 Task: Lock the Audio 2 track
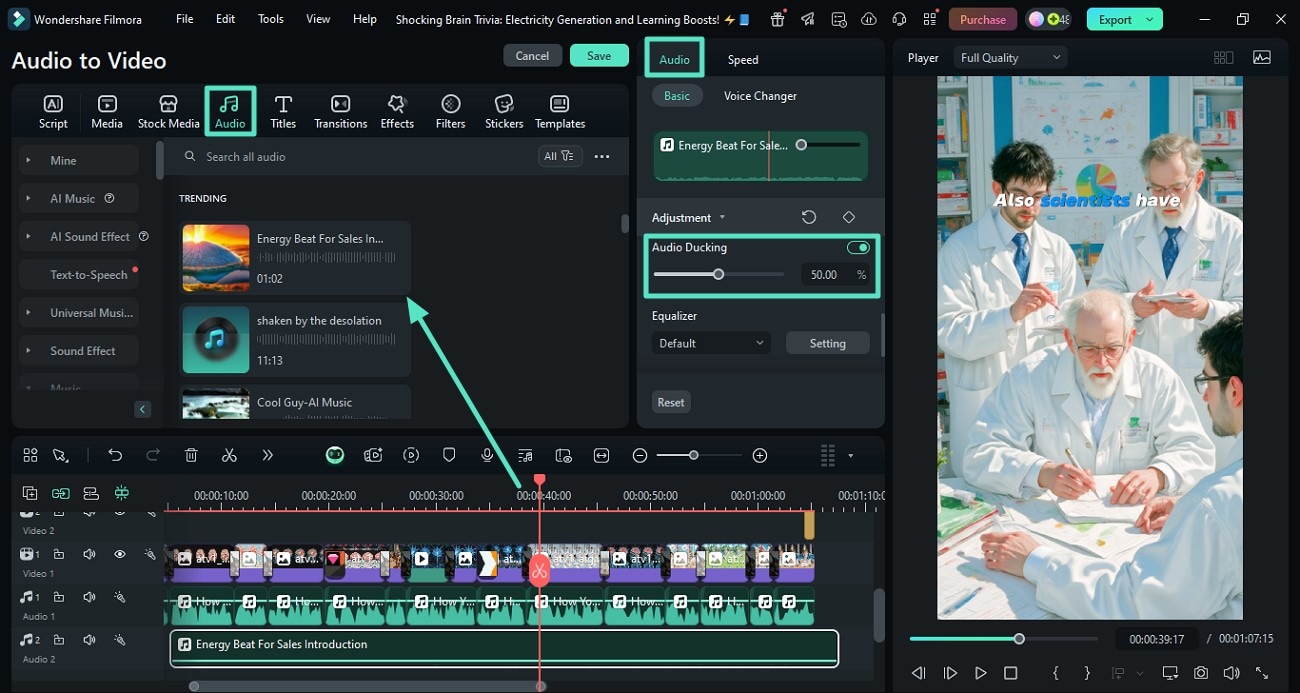coord(59,639)
